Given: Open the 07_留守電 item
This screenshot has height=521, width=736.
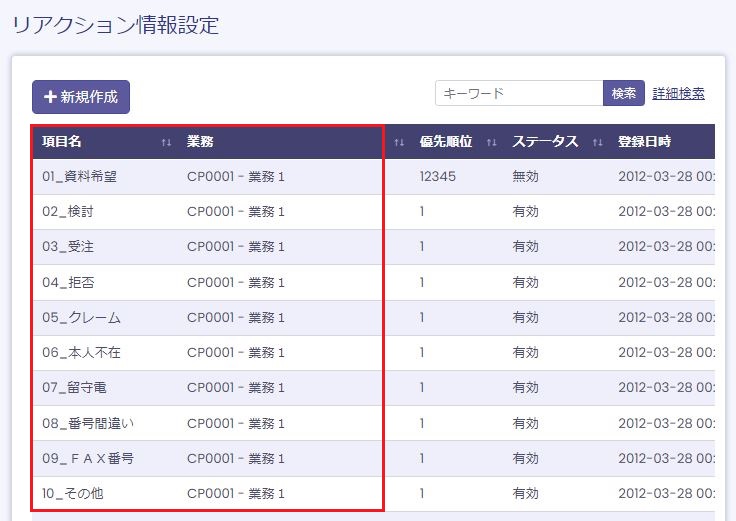Looking at the screenshot, I should [x=75, y=388].
